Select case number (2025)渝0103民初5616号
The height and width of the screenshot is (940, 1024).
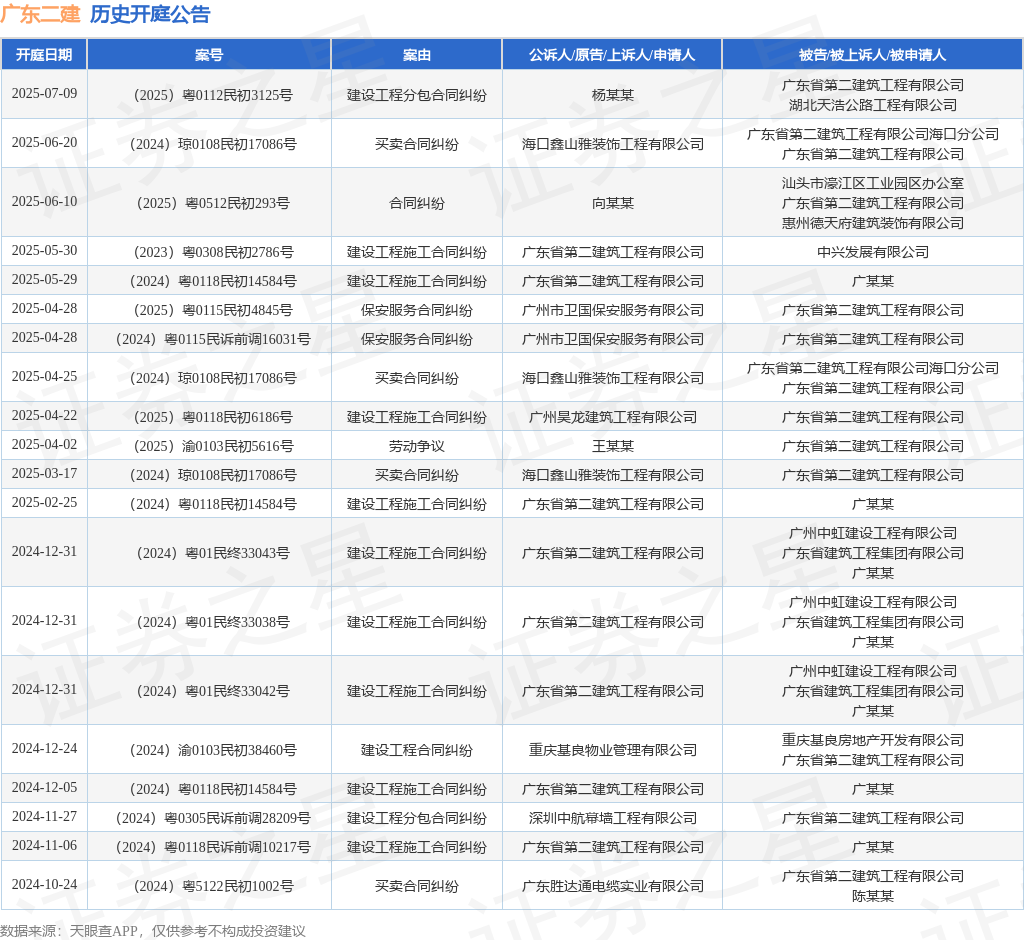209,446
